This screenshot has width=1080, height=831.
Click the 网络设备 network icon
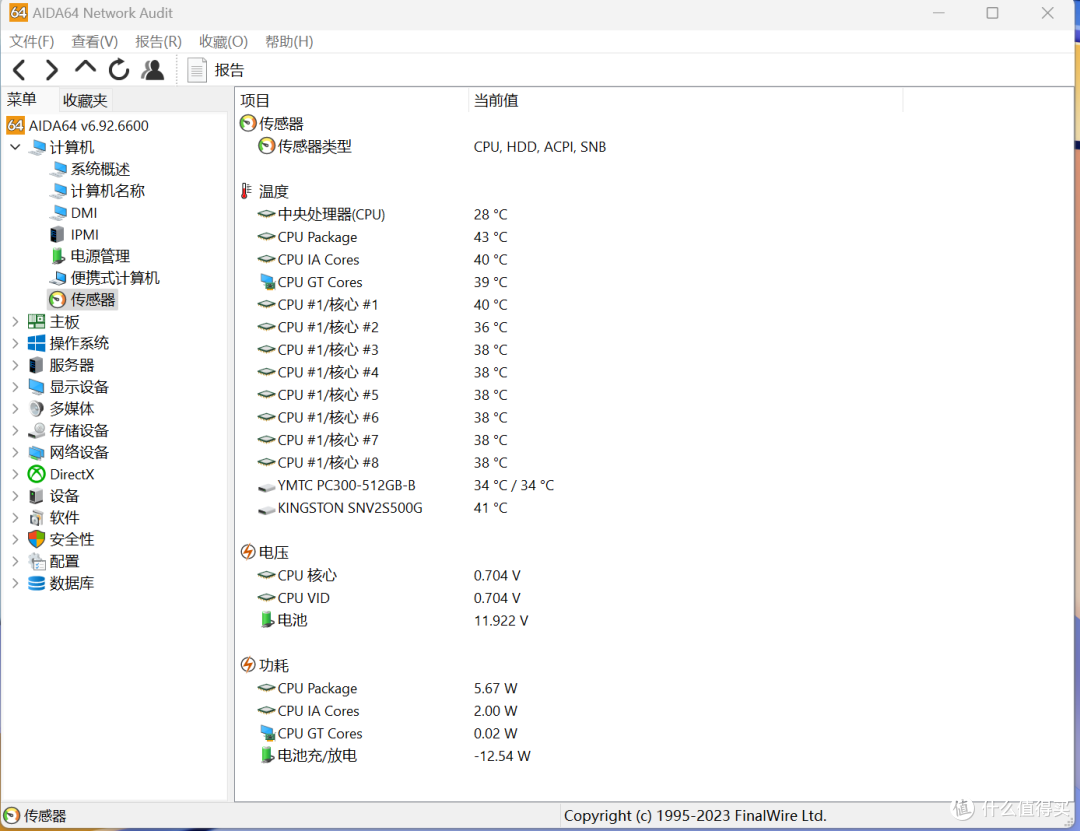point(37,452)
